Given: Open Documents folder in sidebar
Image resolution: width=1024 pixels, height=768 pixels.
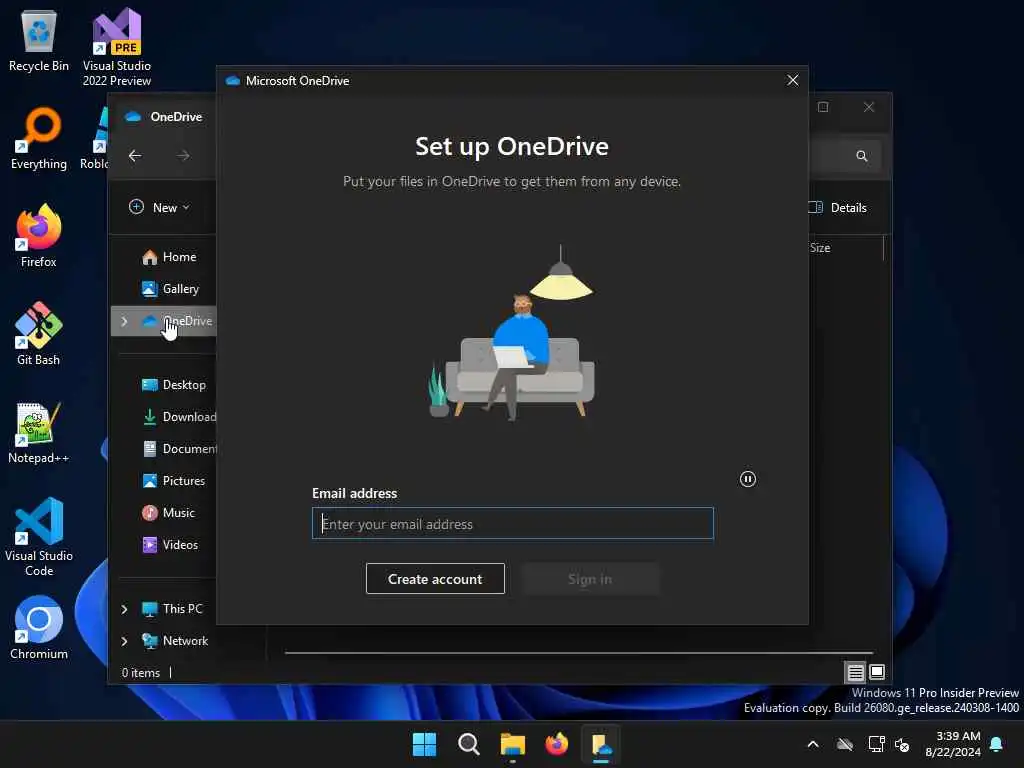Looking at the screenshot, I should 179,449.
